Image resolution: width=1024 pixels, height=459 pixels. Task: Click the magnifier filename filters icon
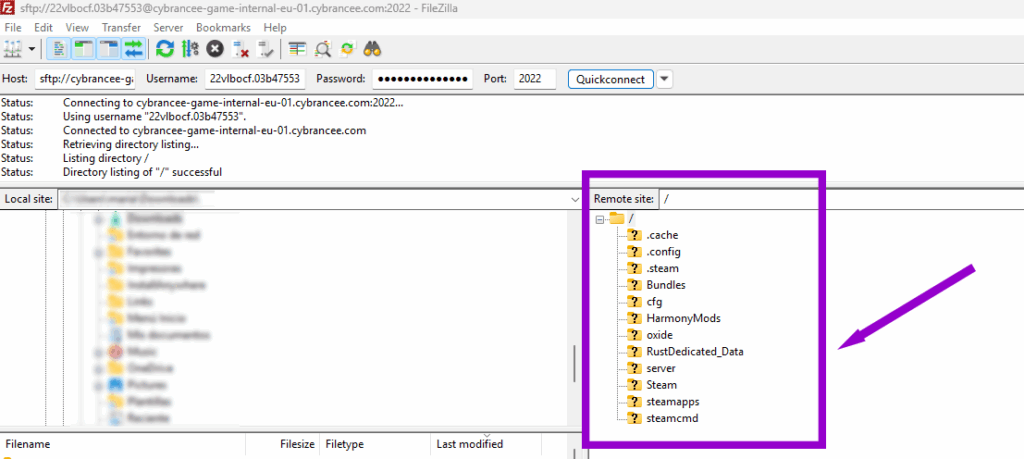click(323, 49)
